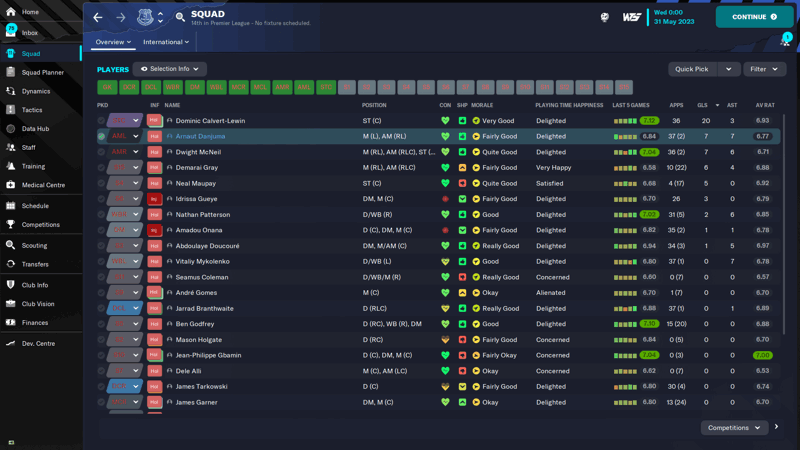Tick Dominic Calvert-Lewin's selection checkbox
Image resolution: width=800 pixels, height=450 pixels.
pos(101,121)
